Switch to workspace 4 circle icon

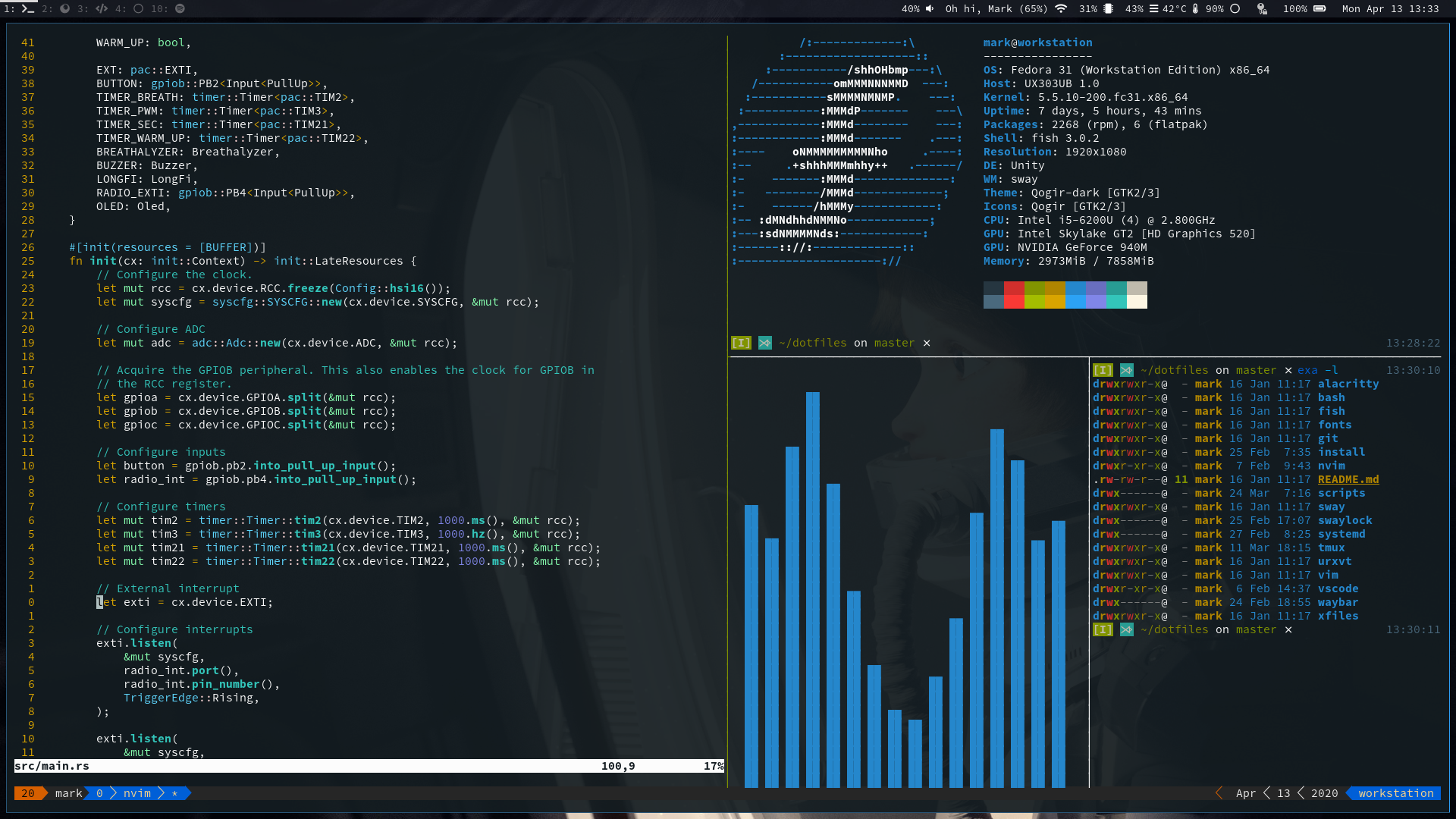(138, 9)
